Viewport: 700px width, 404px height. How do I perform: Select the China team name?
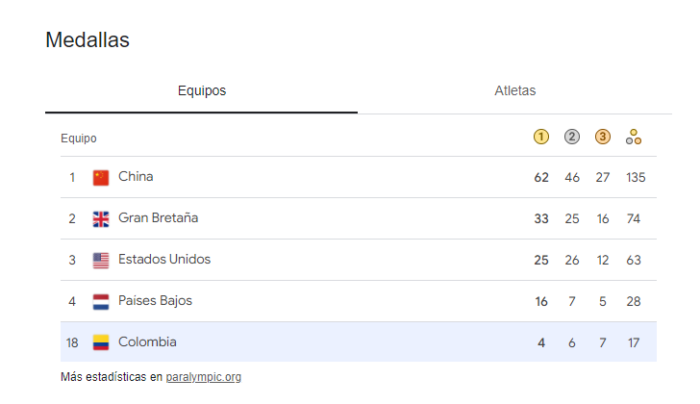pos(136,177)
